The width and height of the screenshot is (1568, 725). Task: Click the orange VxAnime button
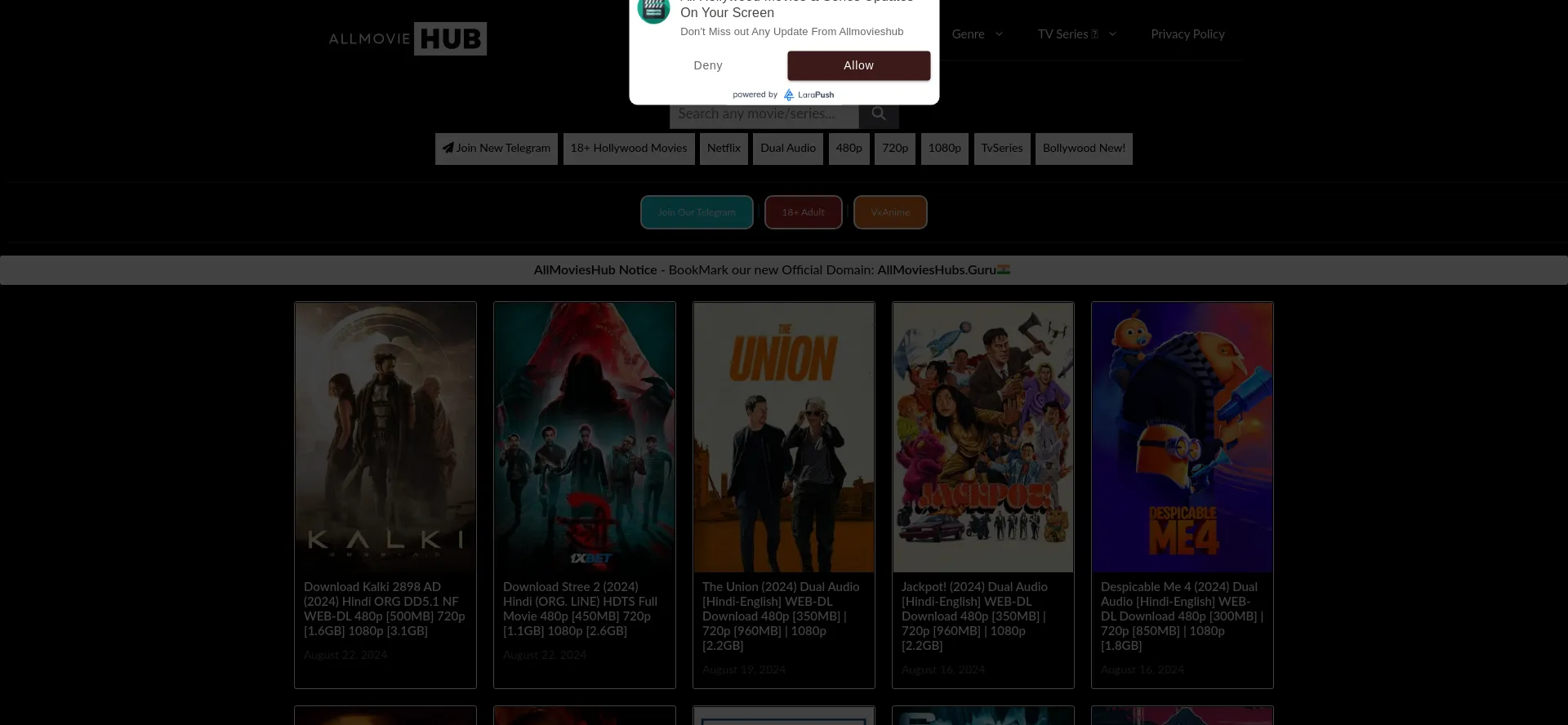pos(890,212)
